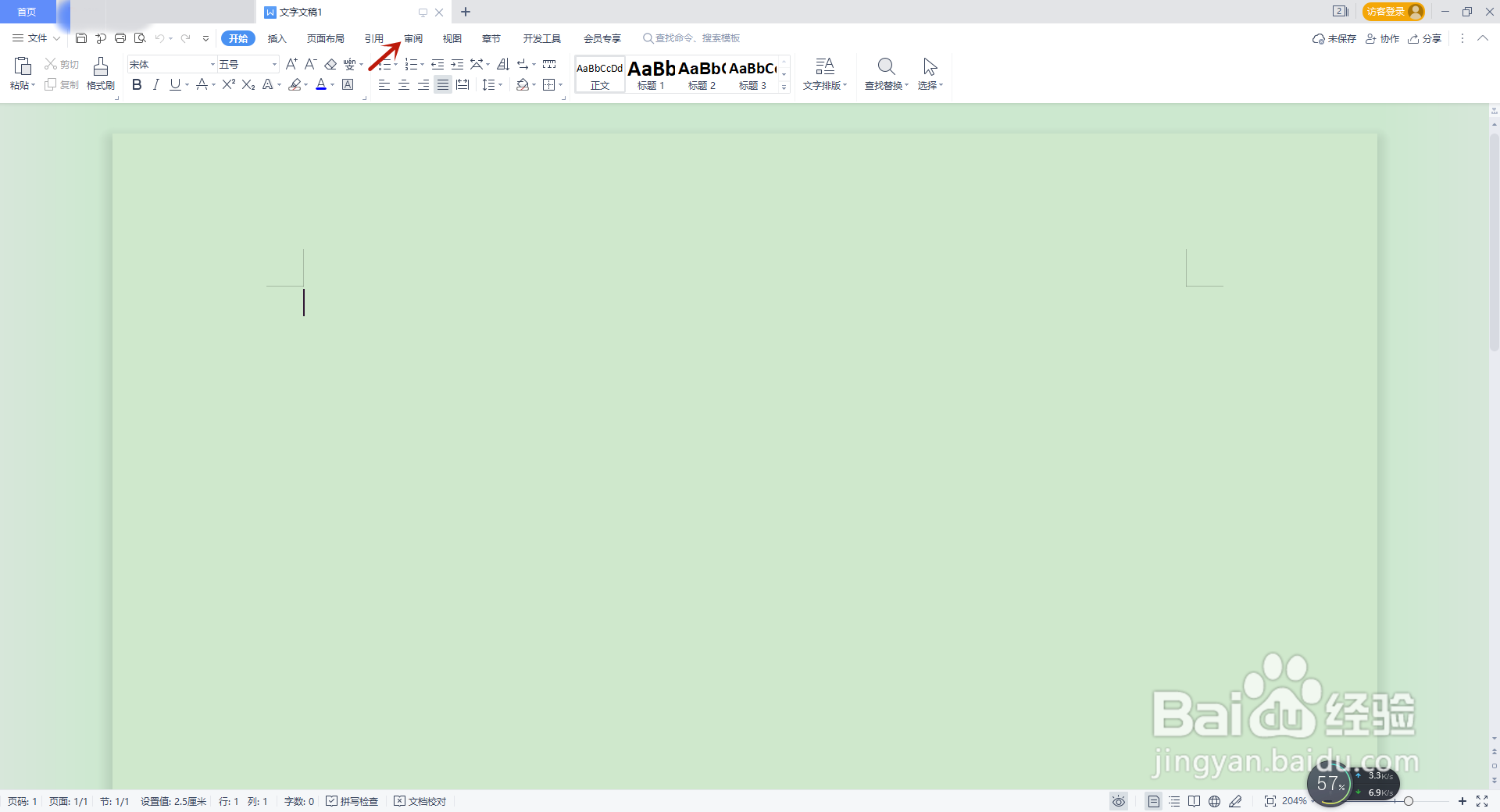Switch to outline view in status bar
The image size is (1500, 812).
click(x=1174, y=801)
